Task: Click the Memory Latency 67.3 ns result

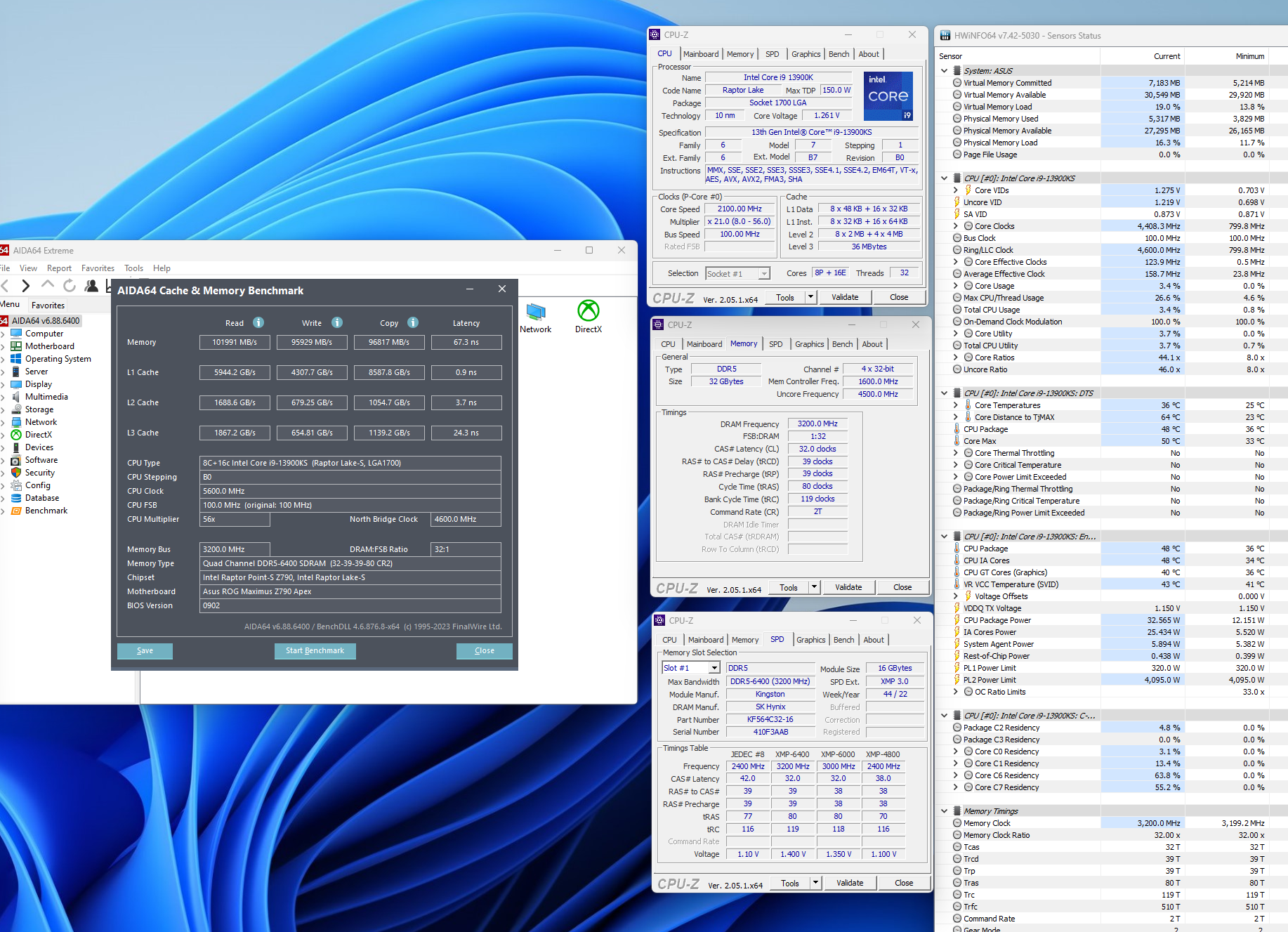Action: (466, 342)
